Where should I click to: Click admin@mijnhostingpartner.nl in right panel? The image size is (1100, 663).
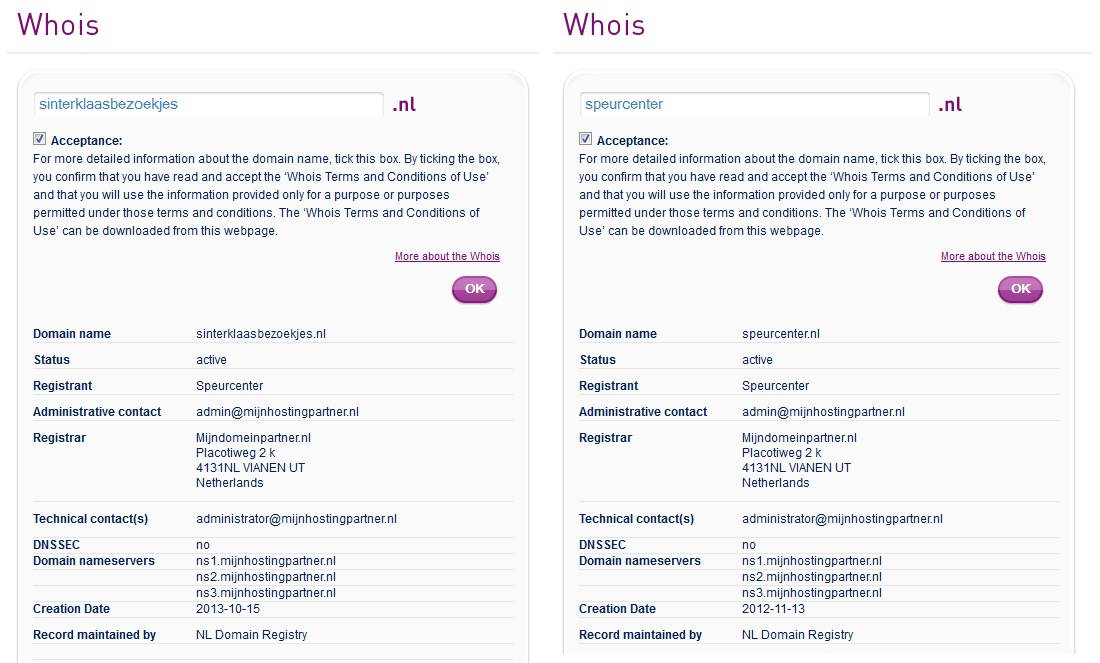824,412
